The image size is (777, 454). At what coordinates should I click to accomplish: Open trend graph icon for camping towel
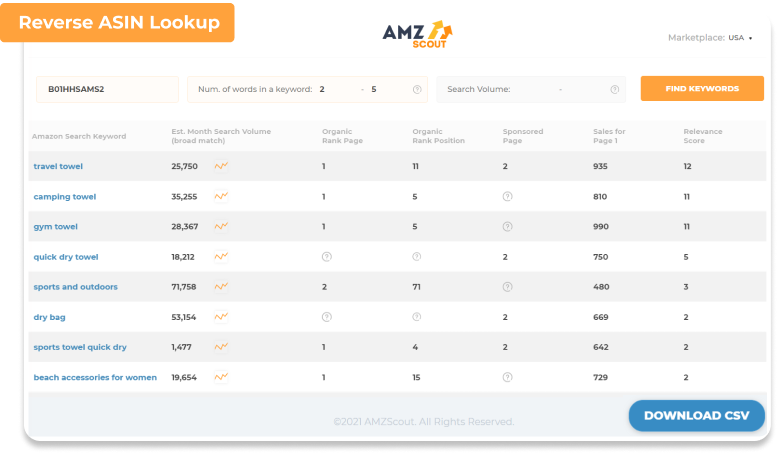pyautogui.click(x=221, y=196)
